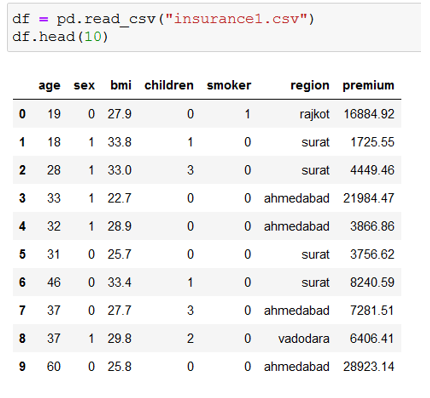This screenshot has height=398, width=430.
Task: Click the age column header
Action: (49, 86)
